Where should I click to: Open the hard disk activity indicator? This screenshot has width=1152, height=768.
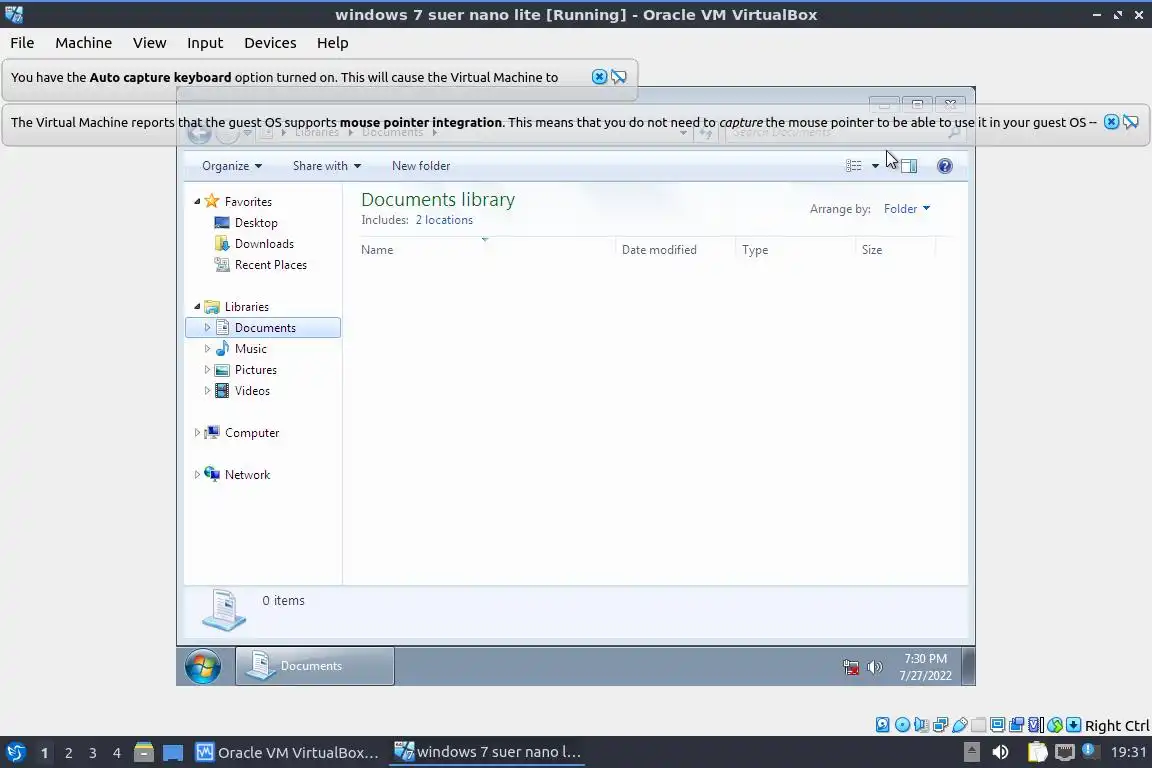(882, 725)
